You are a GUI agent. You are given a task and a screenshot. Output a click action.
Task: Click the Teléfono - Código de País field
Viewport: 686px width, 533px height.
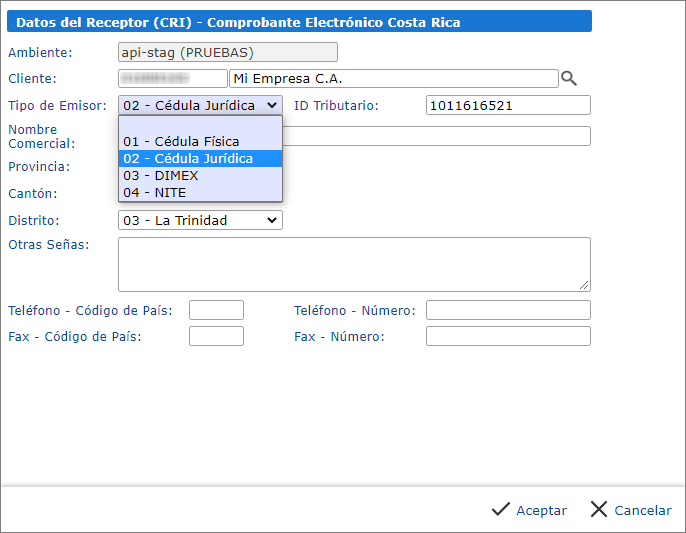pyautogui.click(x=216, y=310)
